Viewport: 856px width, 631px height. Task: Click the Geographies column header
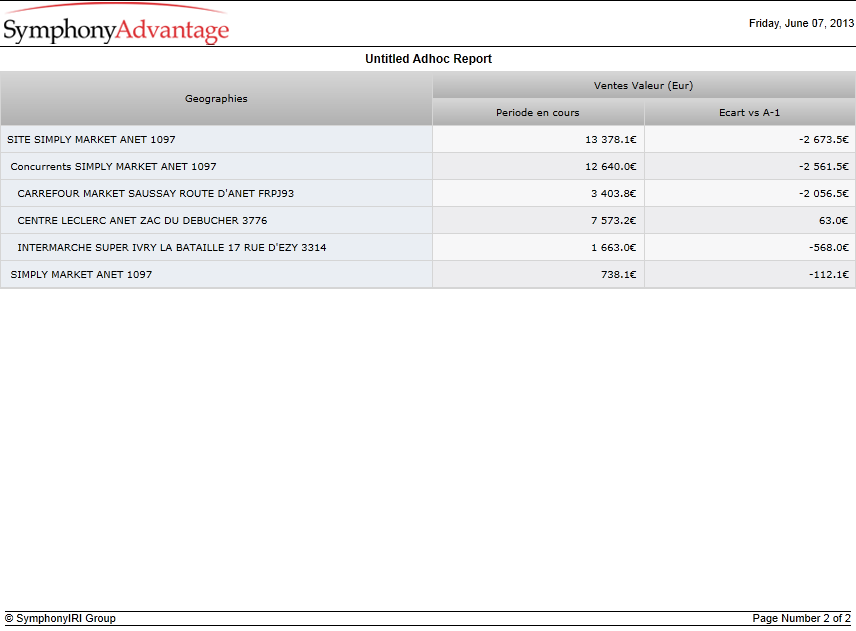[216, 99]
